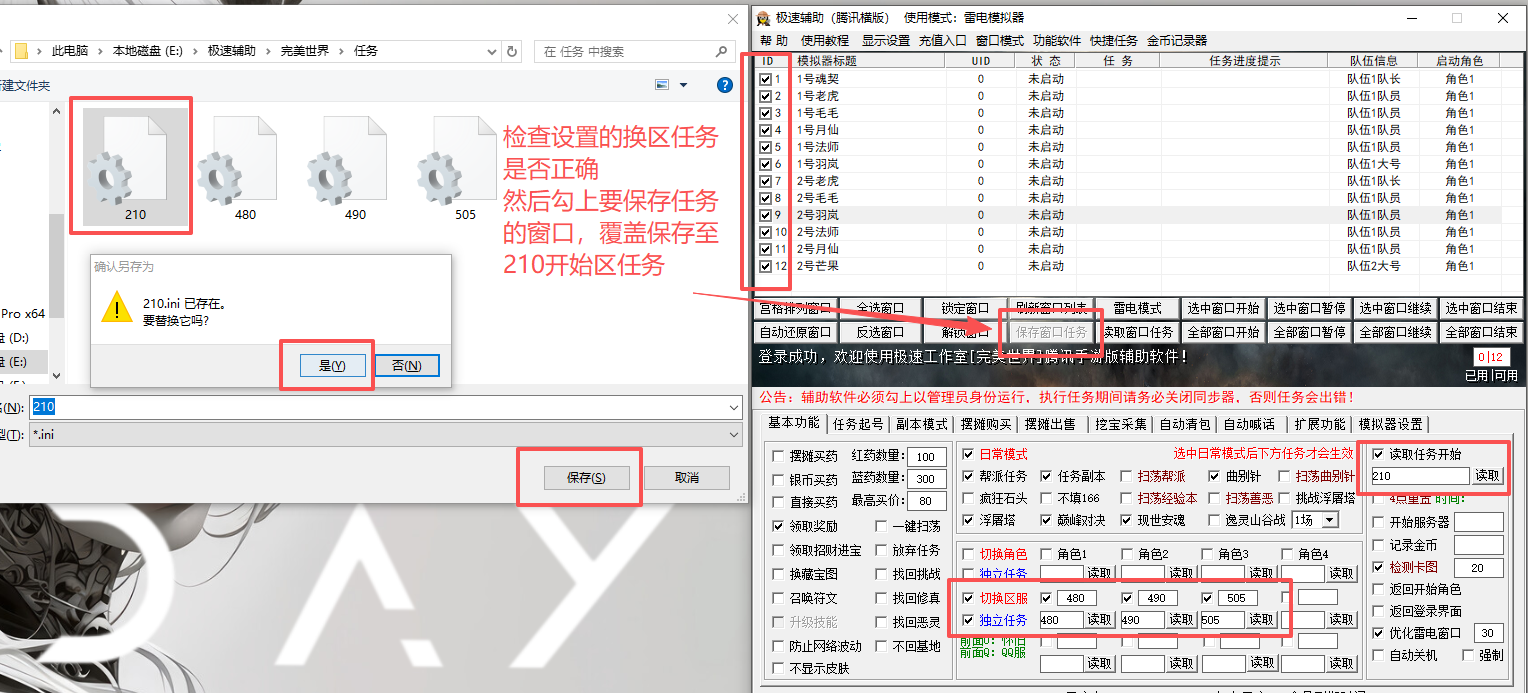Image resolution: width=1528 pixels, height=693 pixels.
Task: Switch to the 任务起号 tab
Action: click(x=858, y=424)
